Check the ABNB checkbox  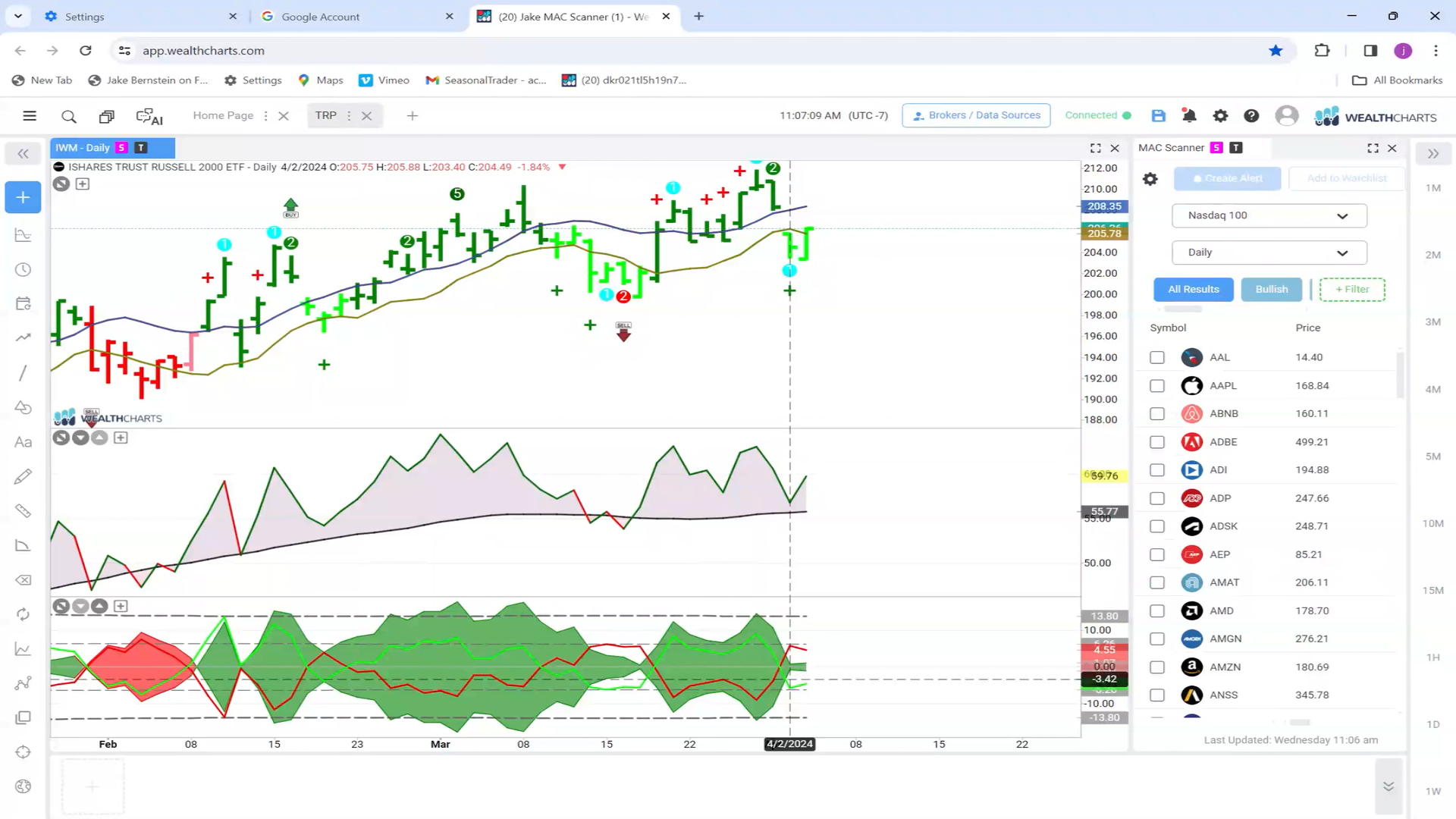tap(1156, 413)
